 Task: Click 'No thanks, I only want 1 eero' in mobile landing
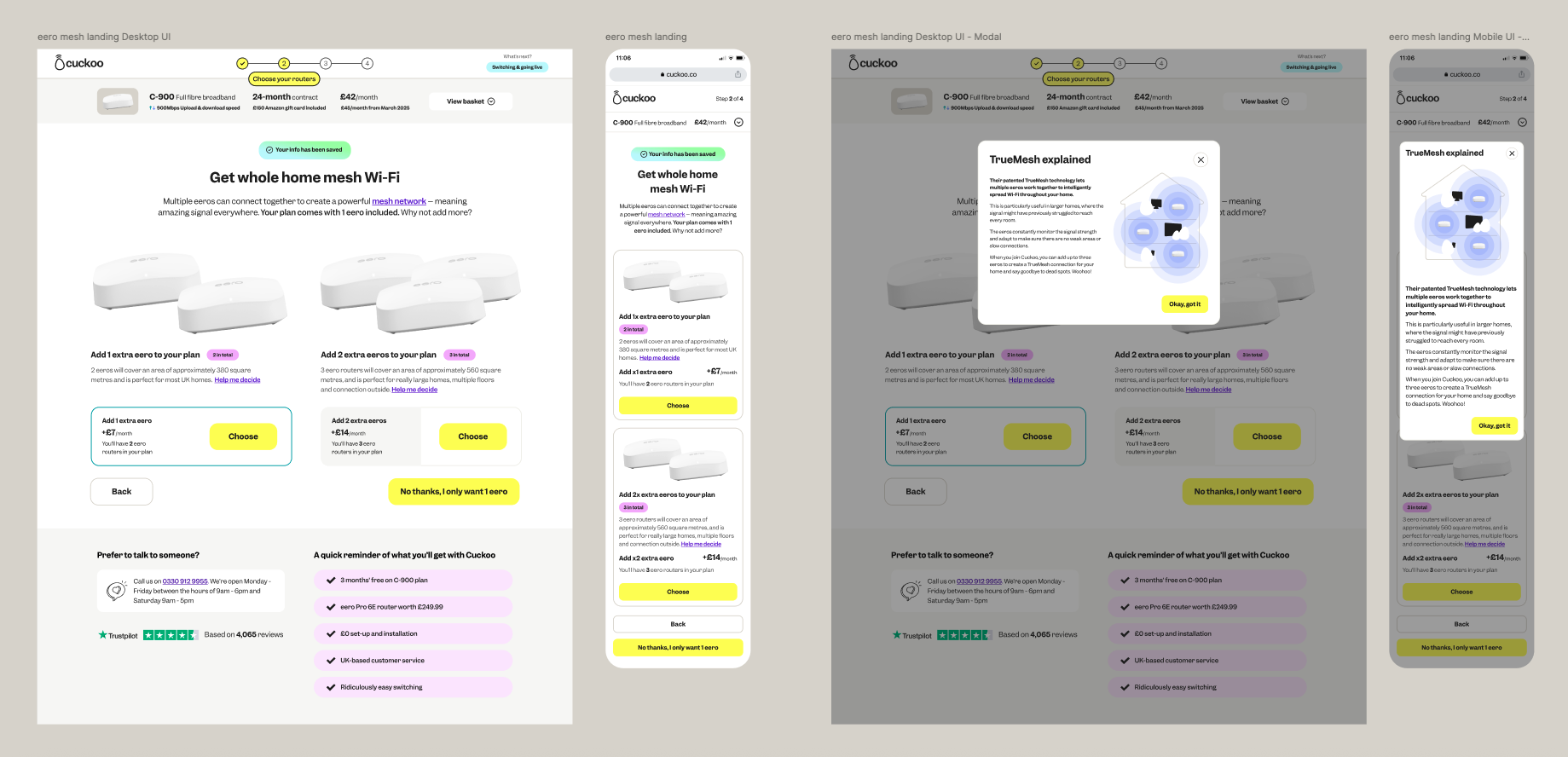[x=678, y=648]
